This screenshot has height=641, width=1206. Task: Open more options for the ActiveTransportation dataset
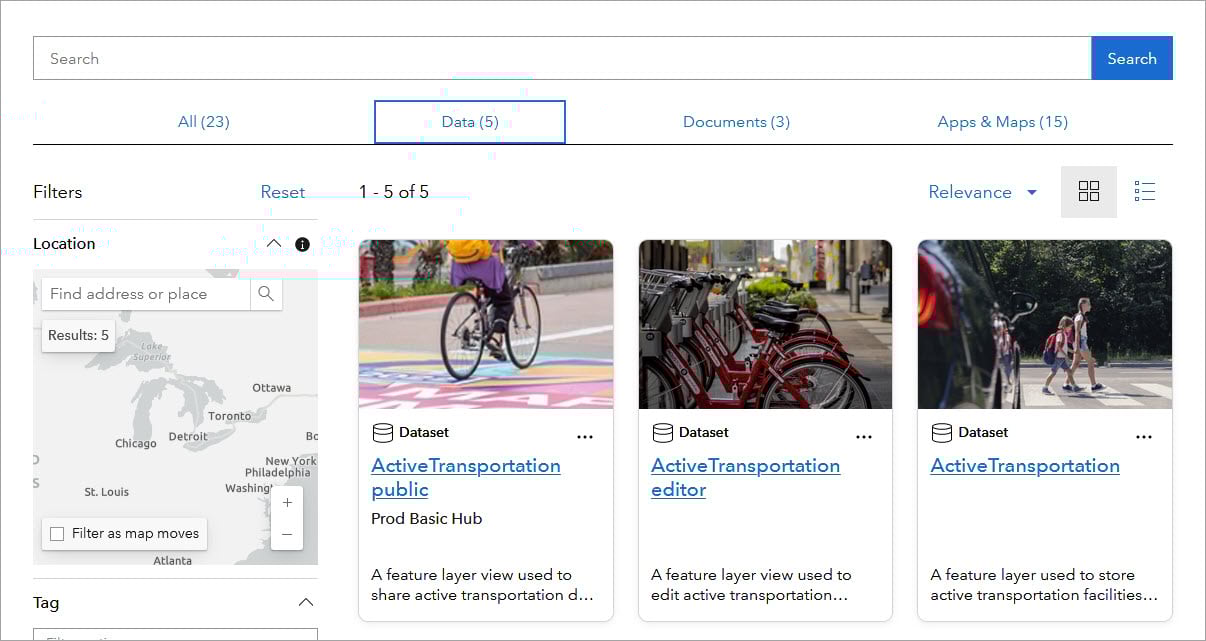[x=1144, y=437]
